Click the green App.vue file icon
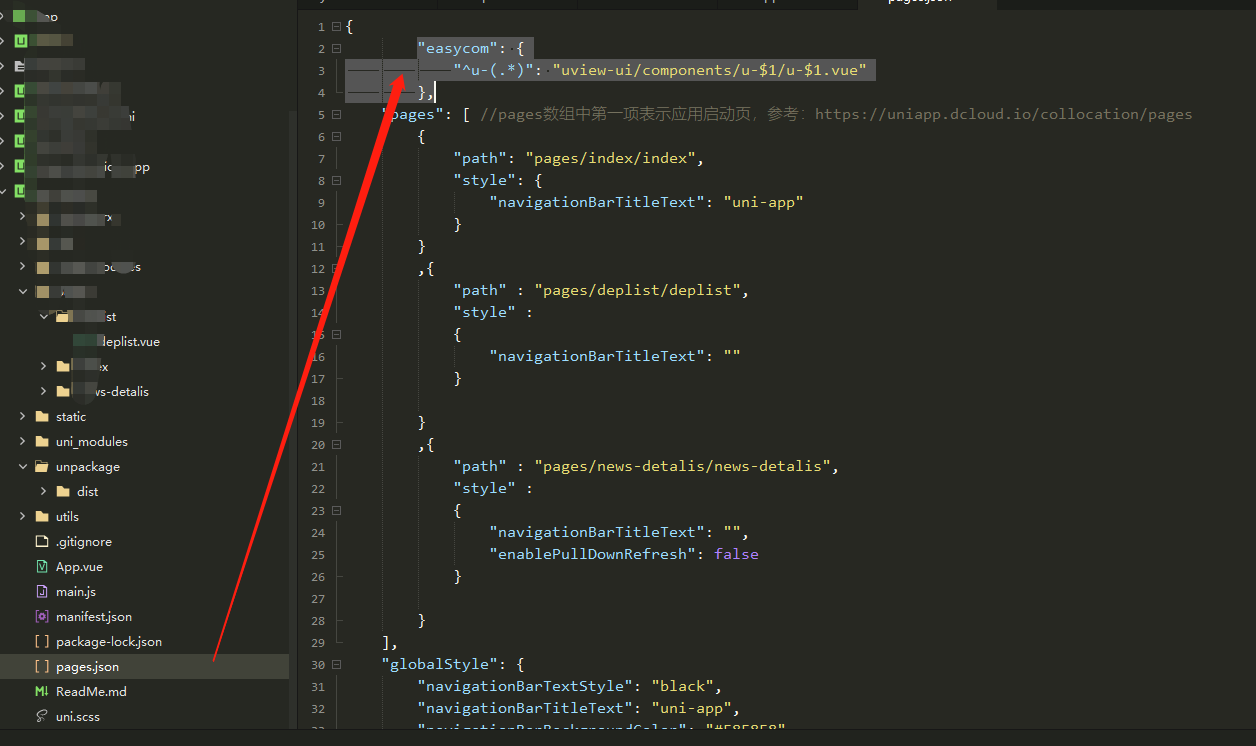This screenshot has height=746, width=1256. 42,567
